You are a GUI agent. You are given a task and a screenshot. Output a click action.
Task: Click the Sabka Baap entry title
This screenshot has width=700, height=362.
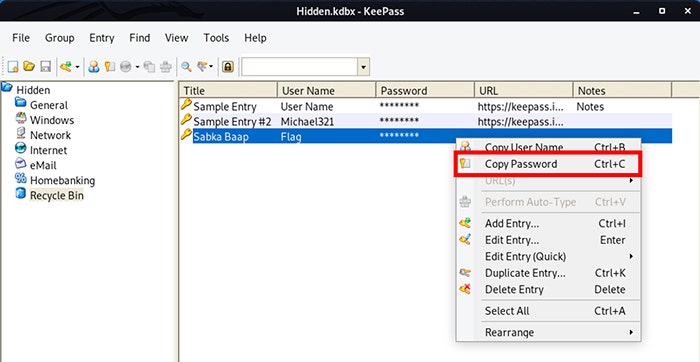pos(221,137)
